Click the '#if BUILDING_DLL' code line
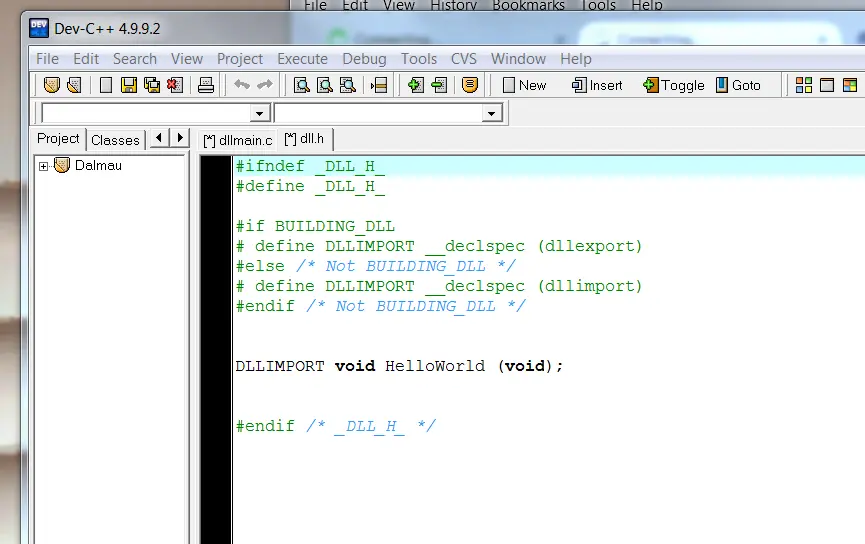 pyautogui.click(x=315, y=226)
